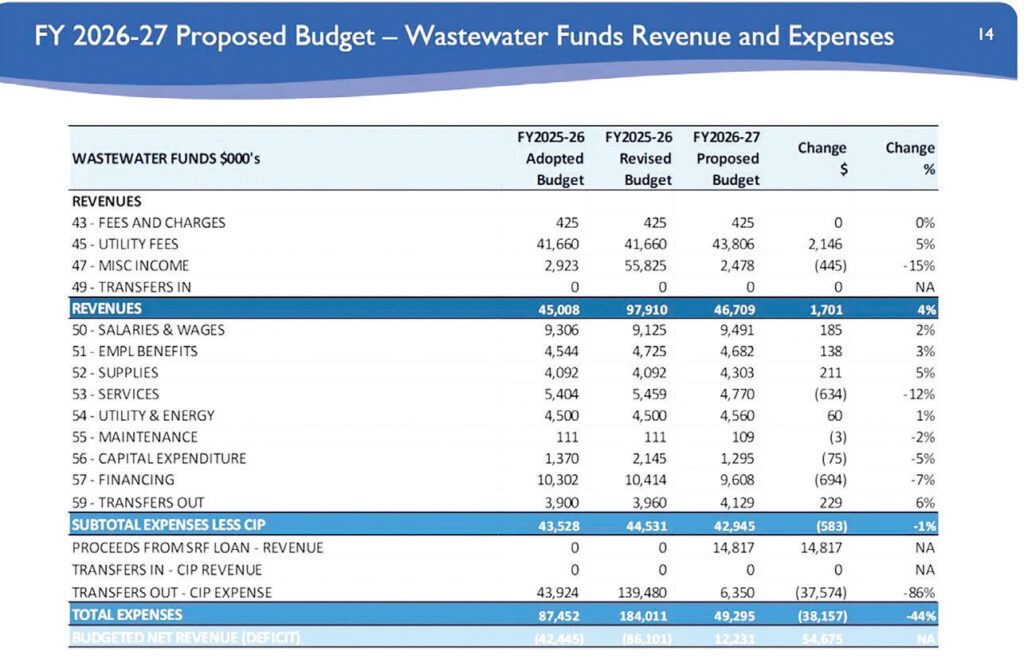Select the '54 - UTILITY & ENERGY' row label
The height and width of the screenshot is (659, 1024).
(x=143, y=416)
